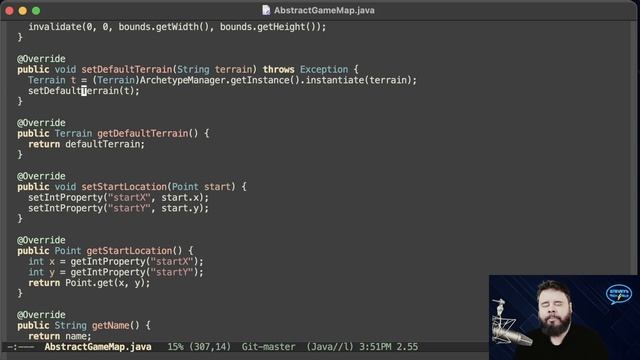Click the red close window button
This screenshot has height=360, width=640.
pos(9,11)
